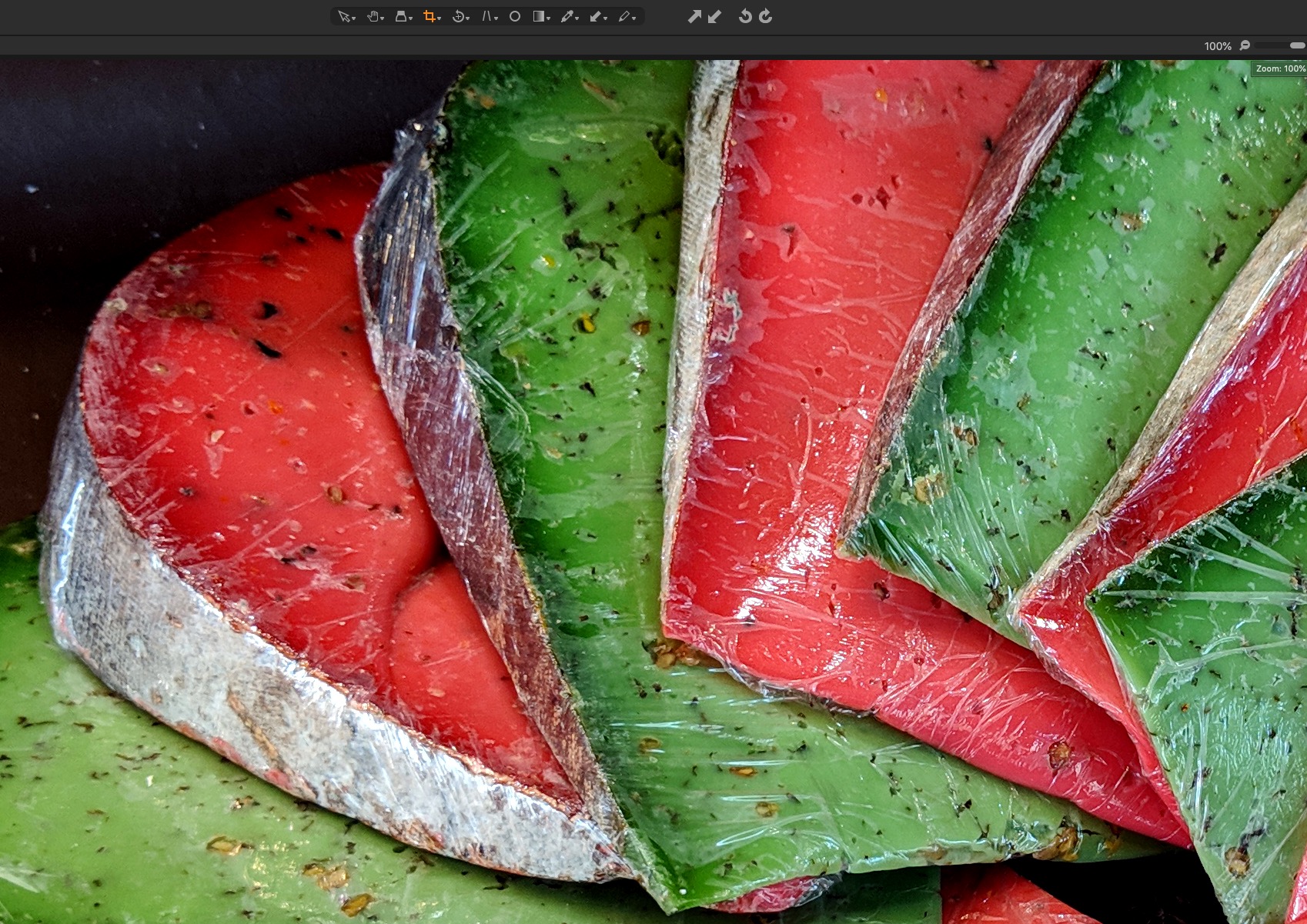Click the Apply Adjustments down-arrow icon
This screenshot has width=1307, height=924.
tap(714, 16)
